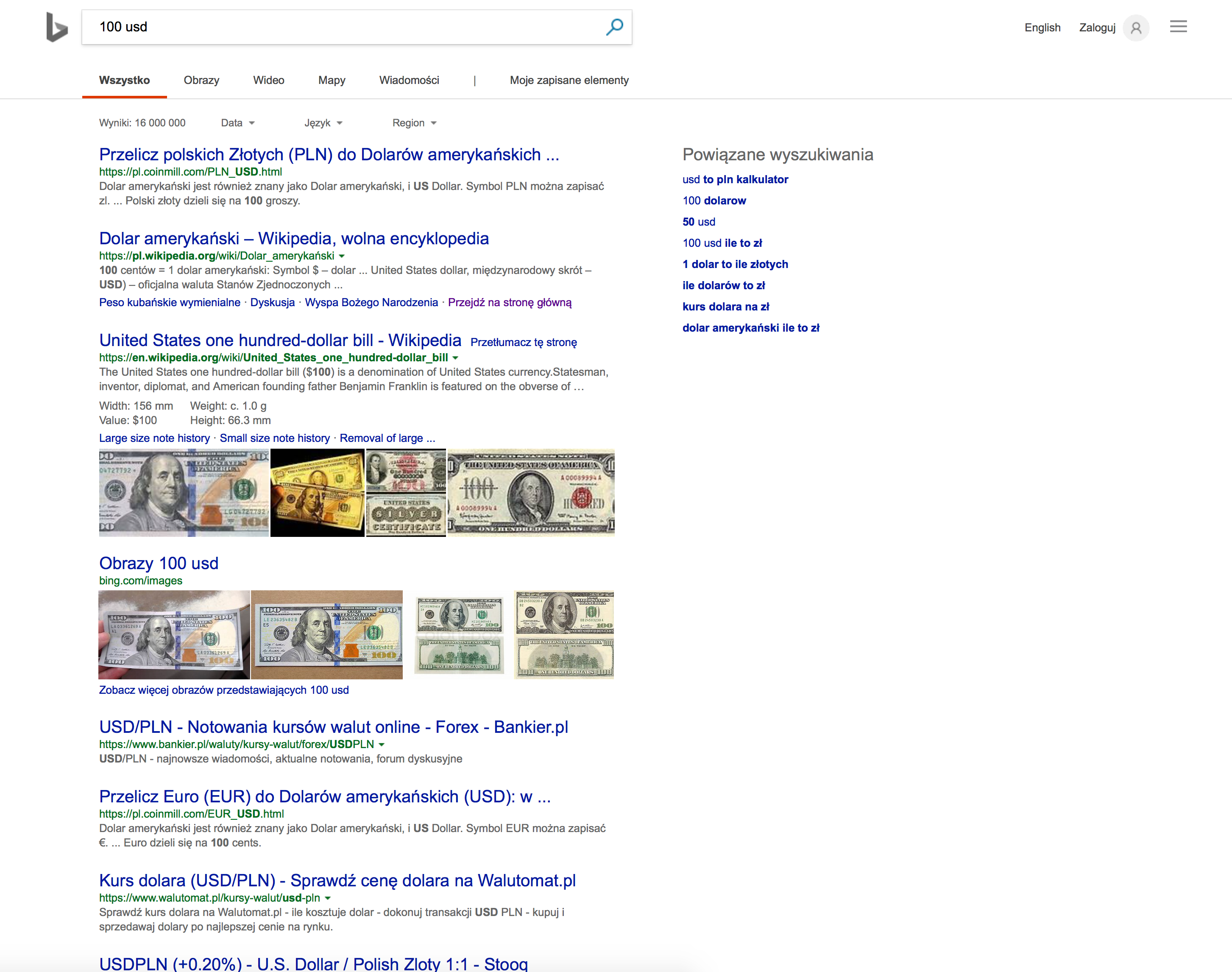The height and width of the screenshot is (972, 1232).
Task: Expand the Język filter dropdown
Action: pyautogui.click(x=323, y=123)
